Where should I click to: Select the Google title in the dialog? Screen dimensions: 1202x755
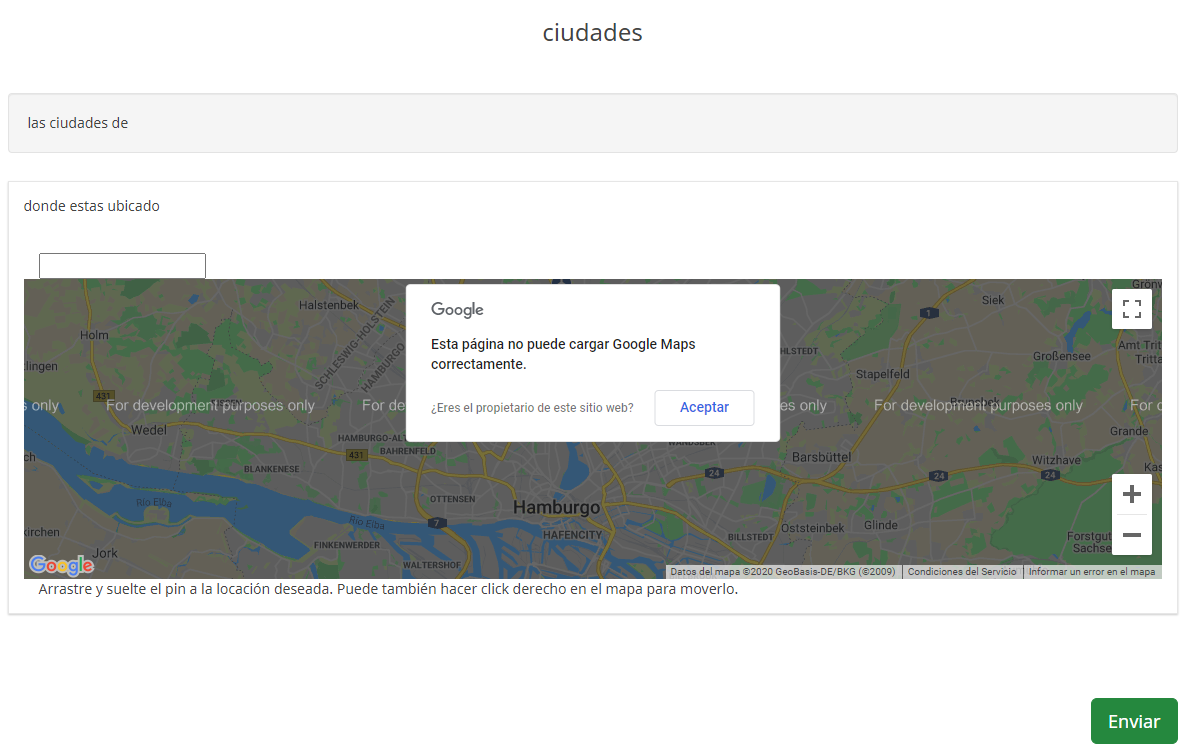tap(457, 310)
